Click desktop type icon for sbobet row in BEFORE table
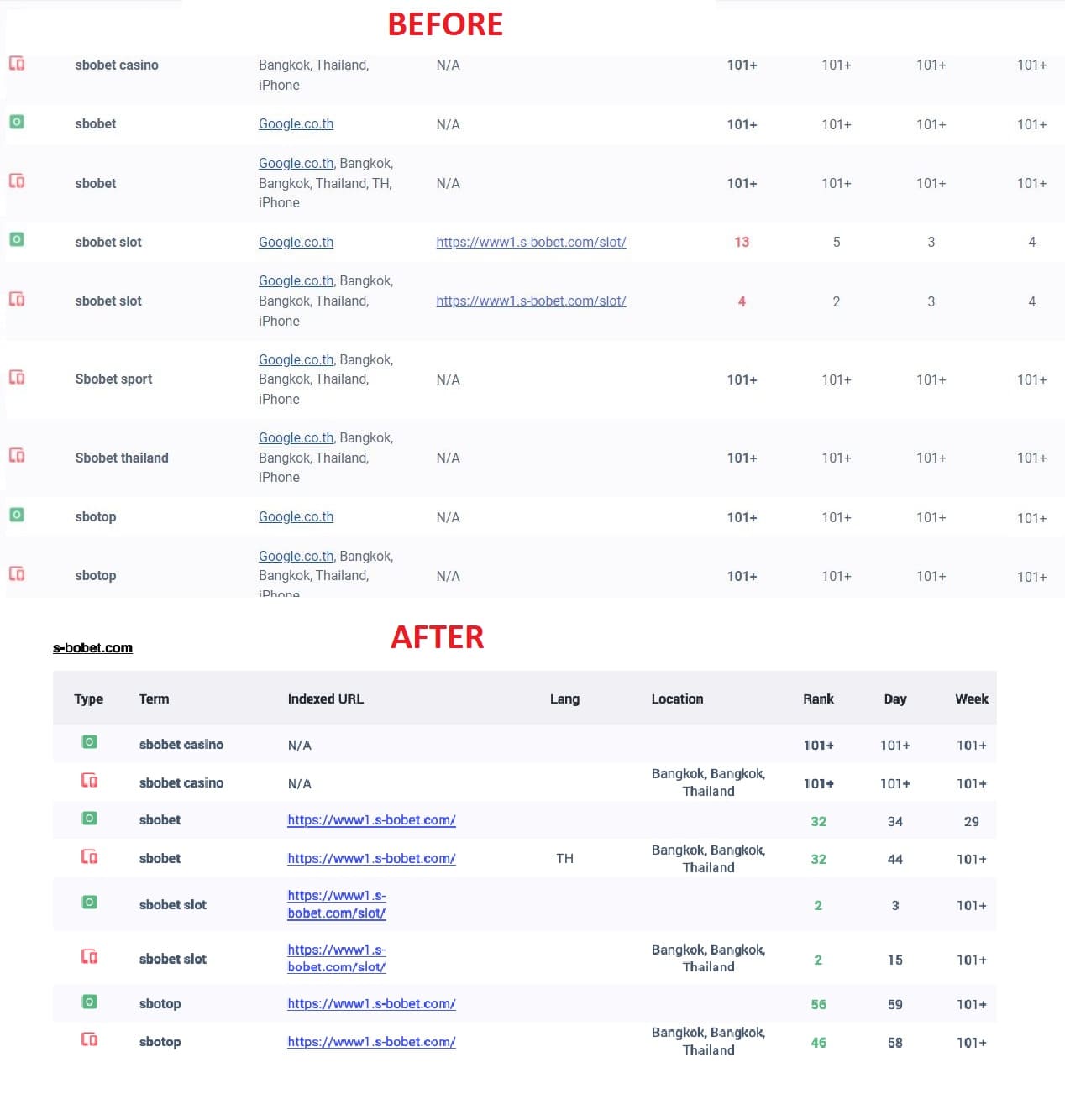 click(x=17, y=122)
